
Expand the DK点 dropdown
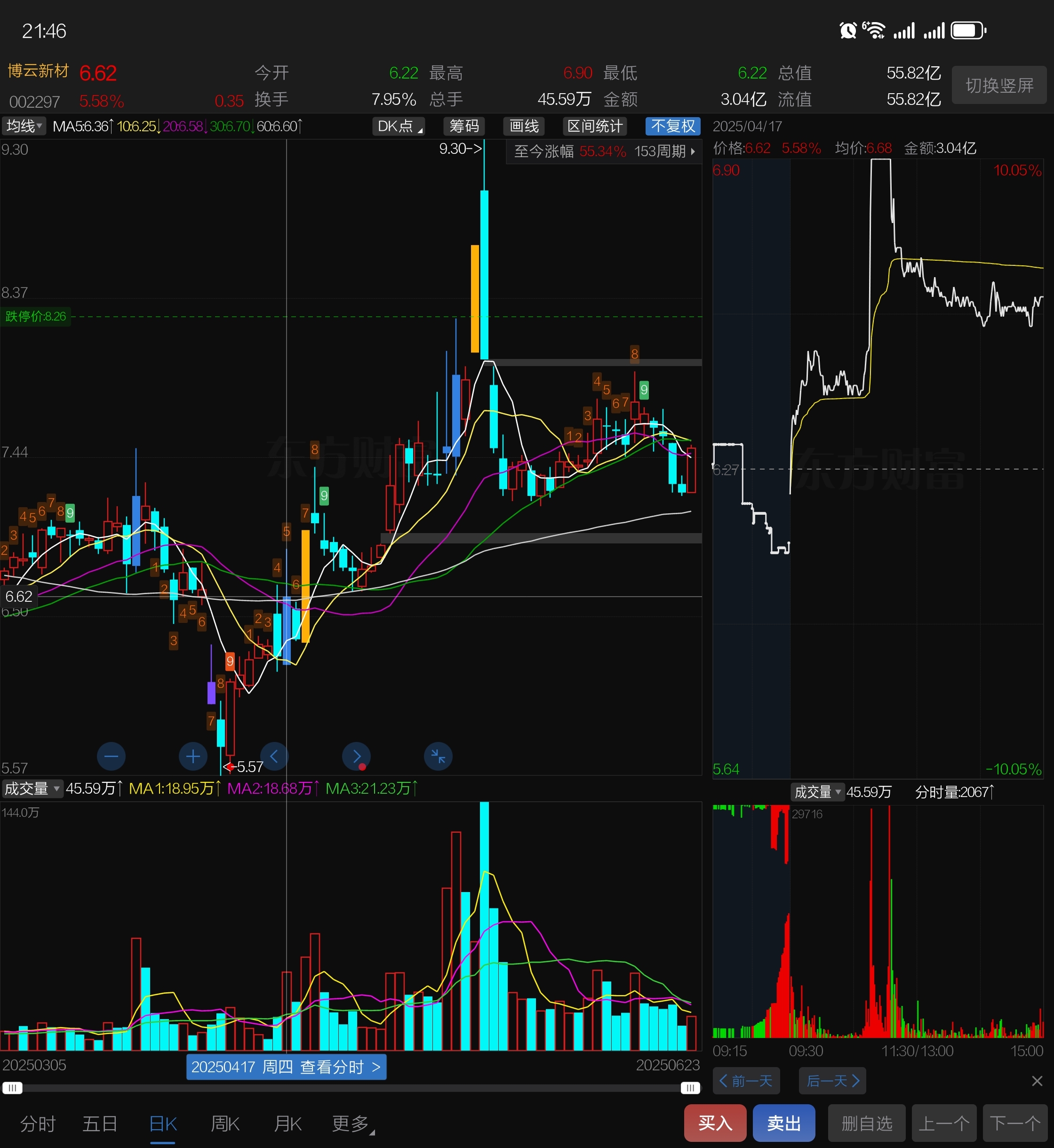pyautogui.click(x=399, y=126)
